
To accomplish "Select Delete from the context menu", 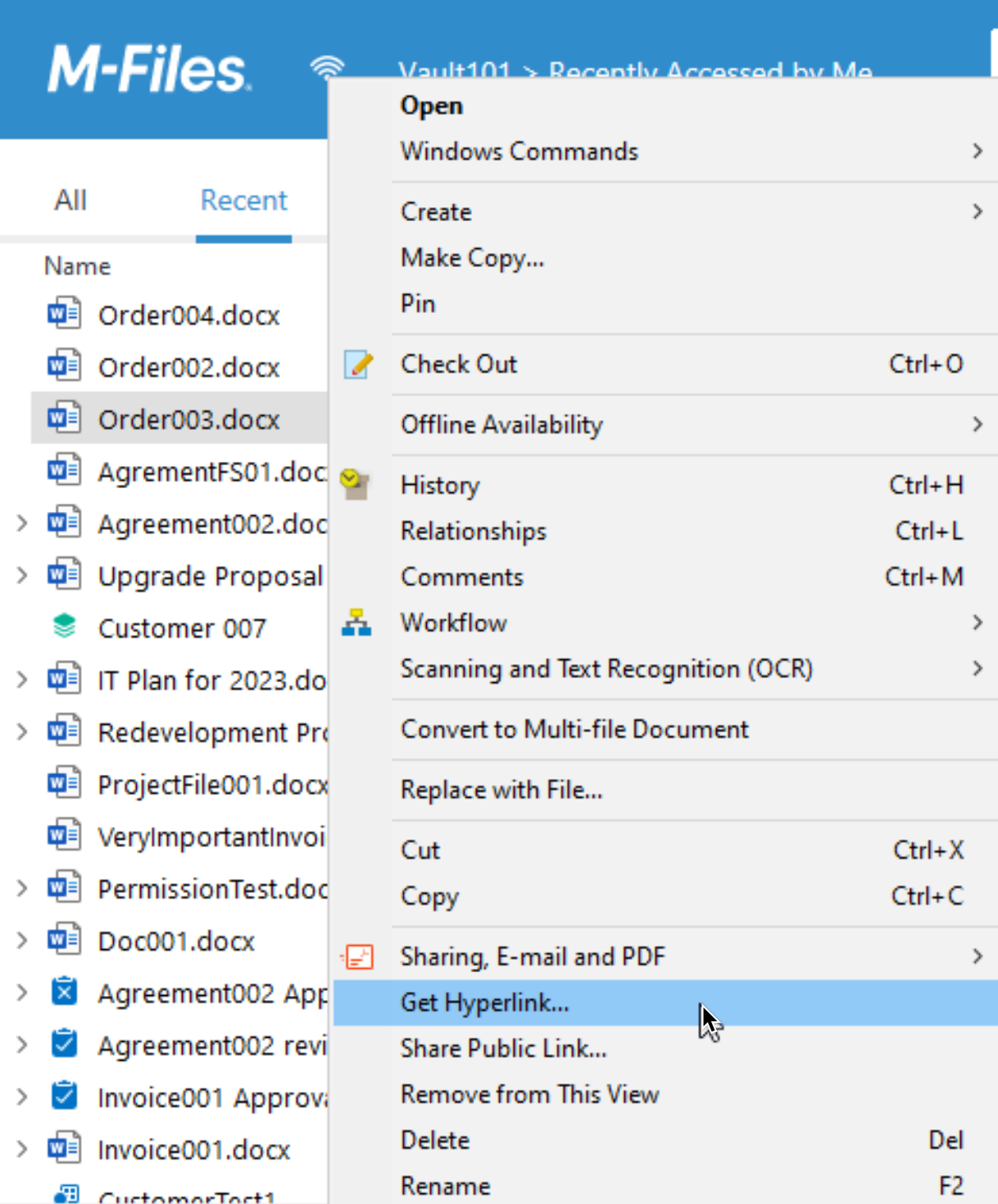I will (x=665, y=1140).
